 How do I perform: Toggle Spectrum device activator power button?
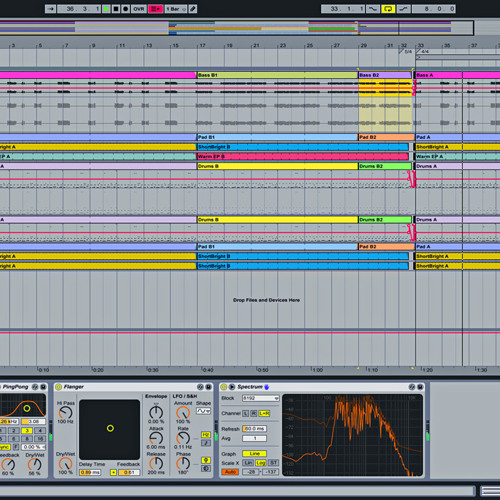click(224, 387)
